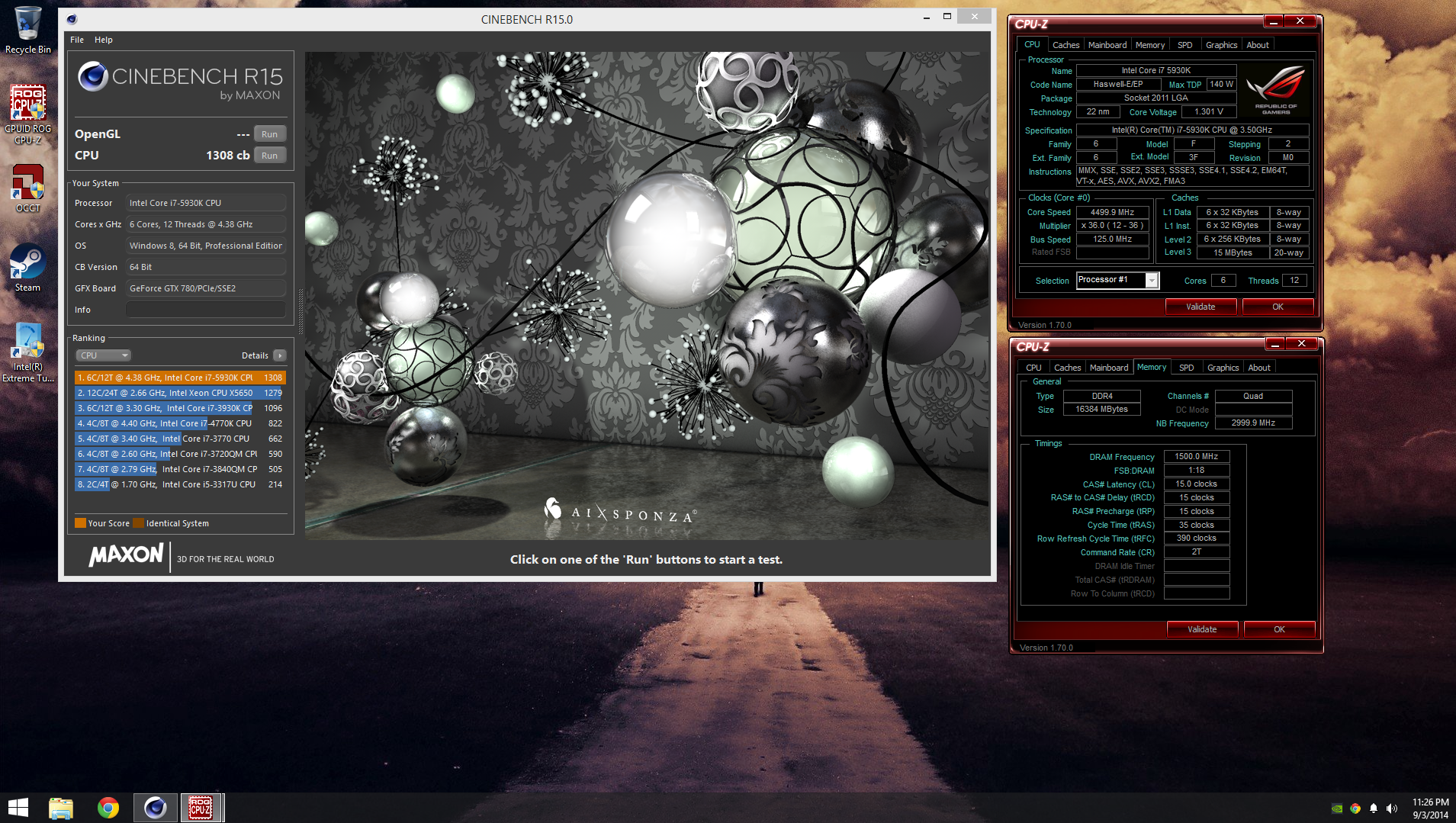Click the volume icon in system tray

pyautogui.click(x=1392, y=809)
